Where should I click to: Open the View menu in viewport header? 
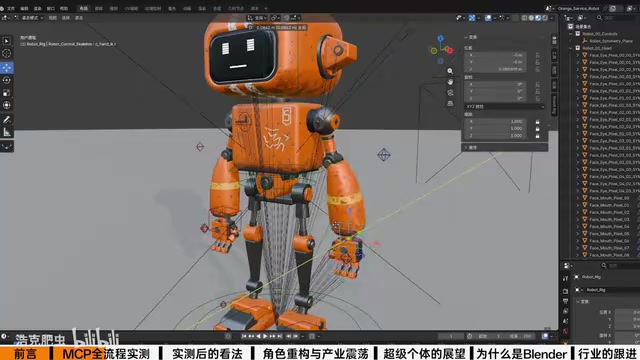pyautogui.click(x=53, y=18)
